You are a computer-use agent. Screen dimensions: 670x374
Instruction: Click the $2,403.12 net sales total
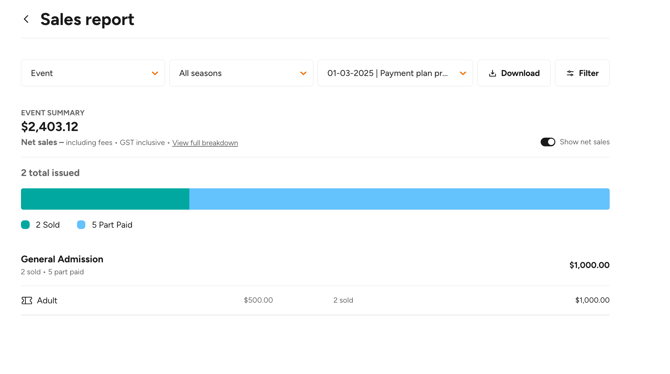click(x=50, y=127)
